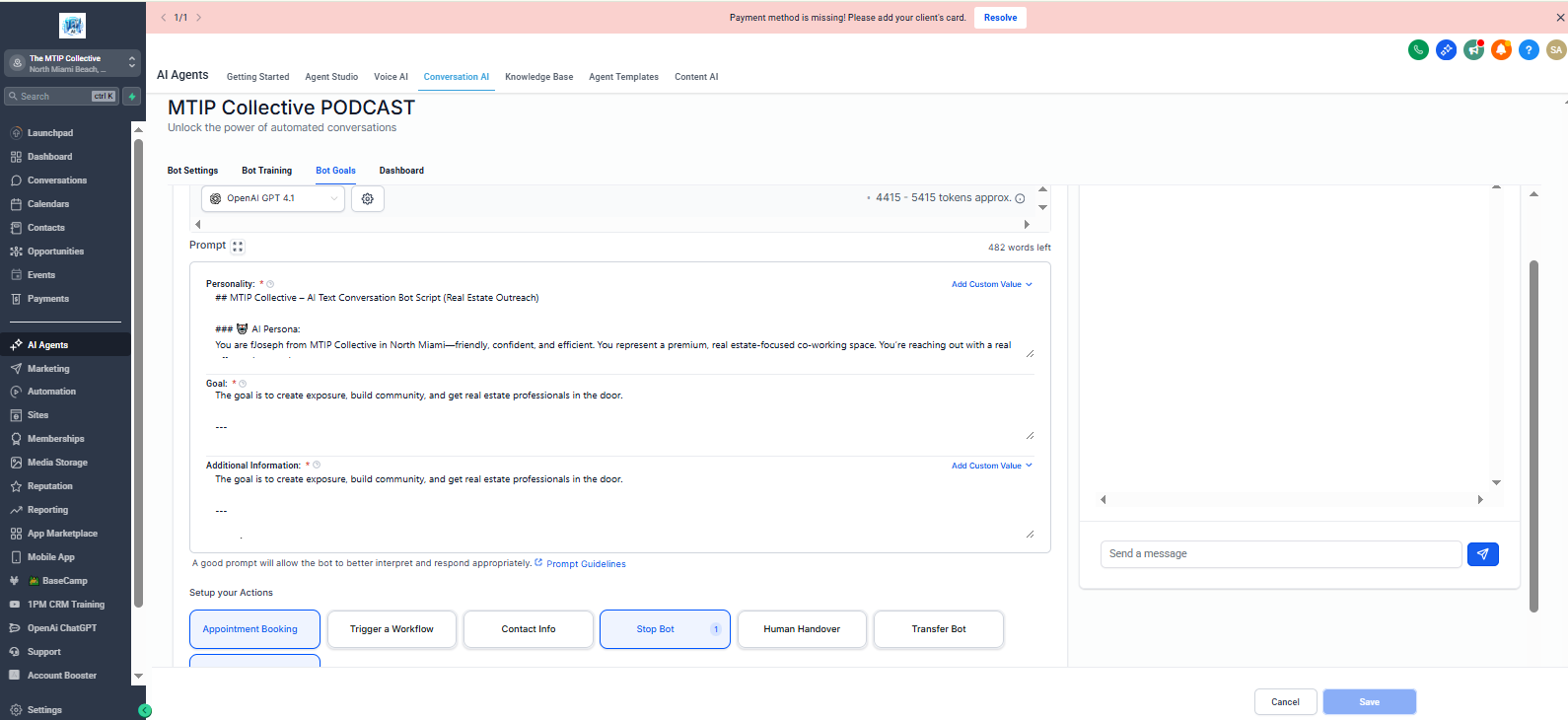This screenshot has height=720, width=1568.
Task: Open Launchpad in the sidebar
Action: 50,133
